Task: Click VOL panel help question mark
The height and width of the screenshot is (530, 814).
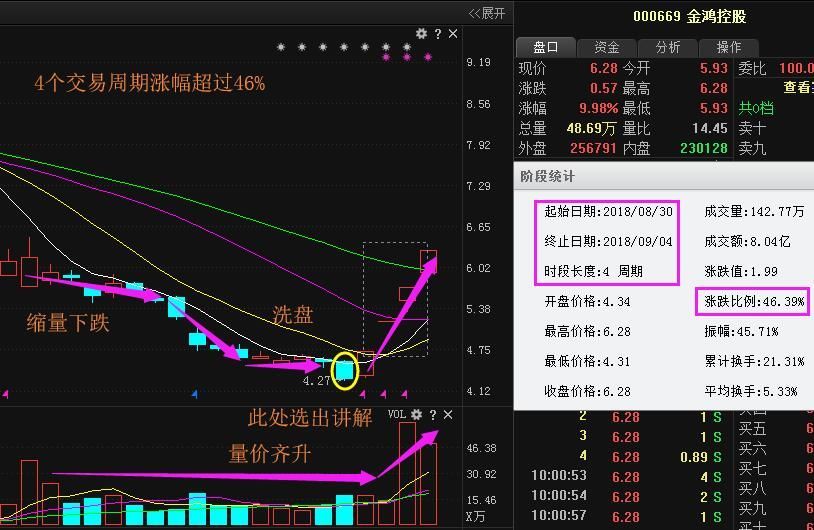Action: 432,415
